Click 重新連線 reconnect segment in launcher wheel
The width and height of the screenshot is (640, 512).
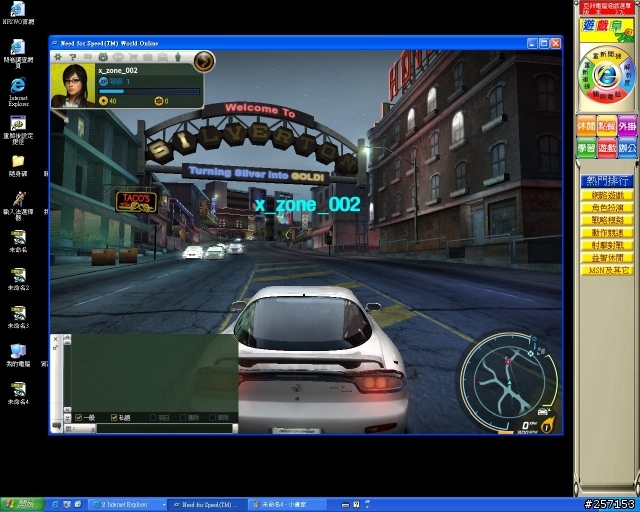[587, 75]
